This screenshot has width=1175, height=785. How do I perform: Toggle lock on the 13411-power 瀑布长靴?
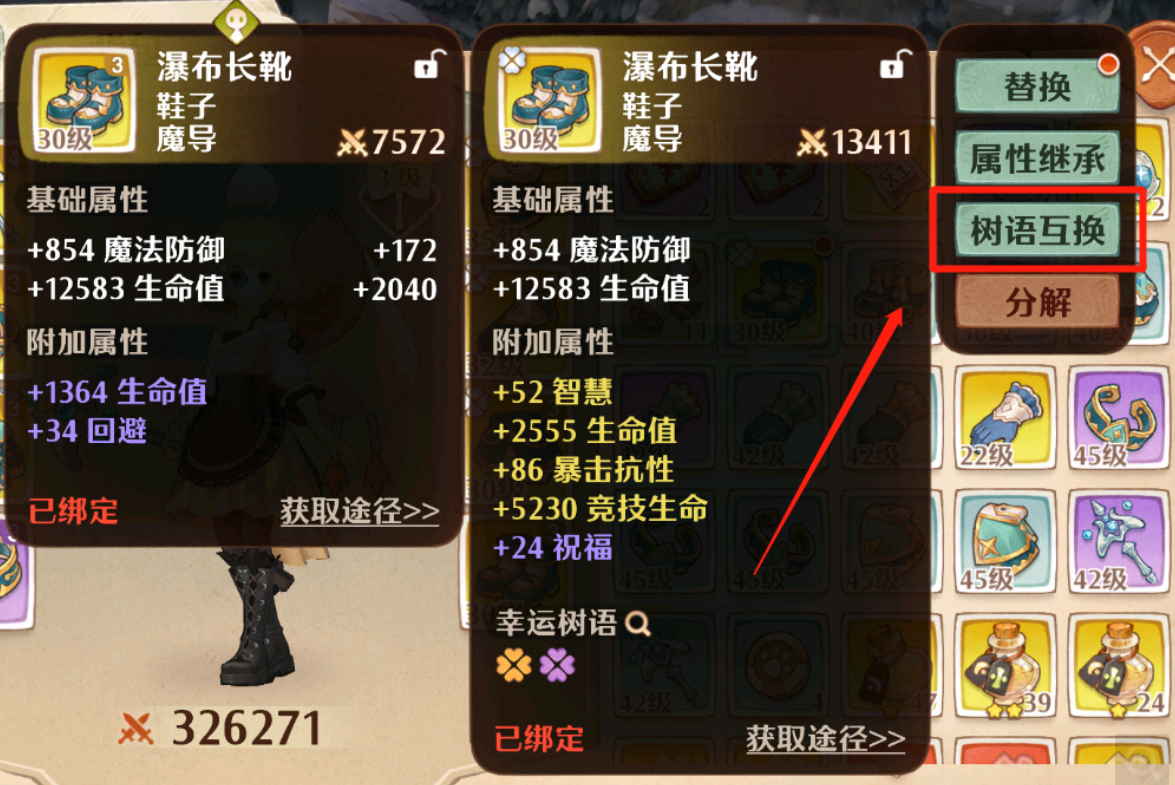click(x=895, y=64)
